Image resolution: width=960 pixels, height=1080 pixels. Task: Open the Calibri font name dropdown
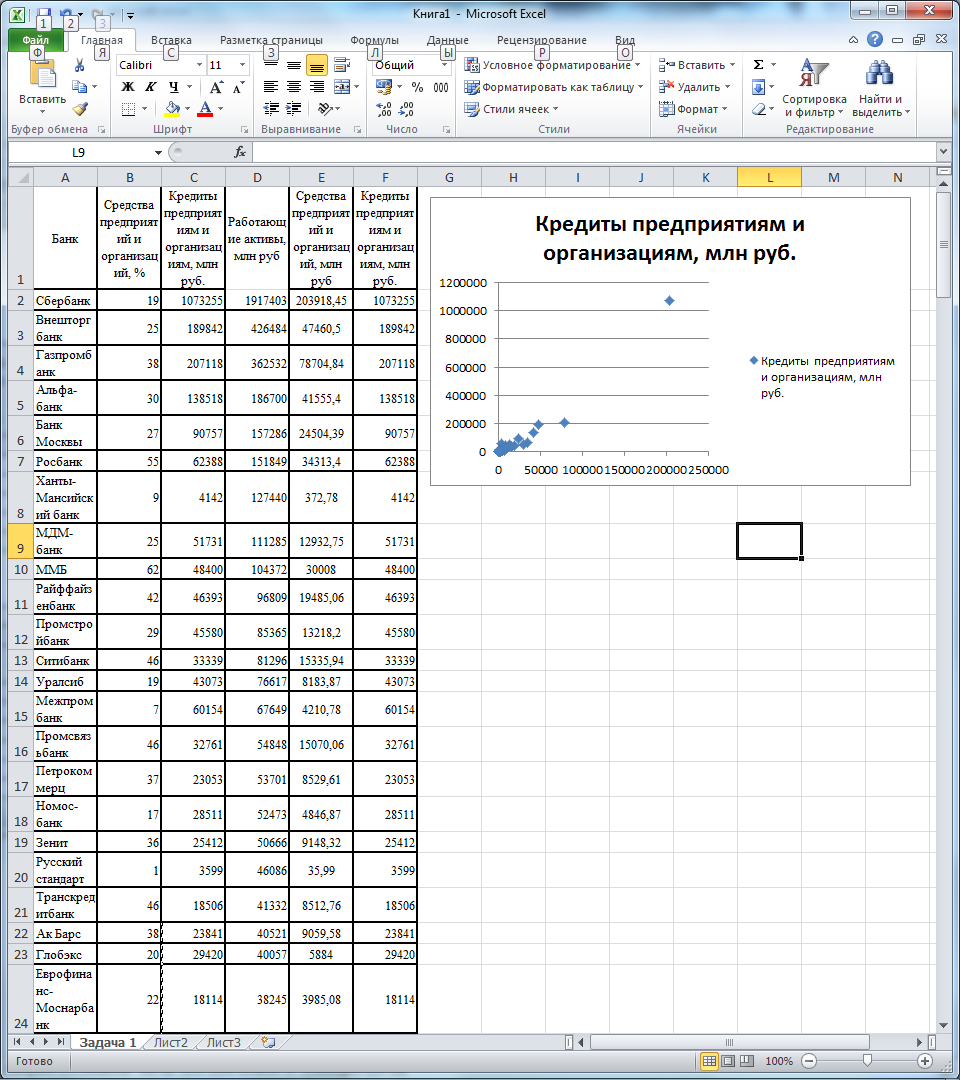click(x=200, y=65)
